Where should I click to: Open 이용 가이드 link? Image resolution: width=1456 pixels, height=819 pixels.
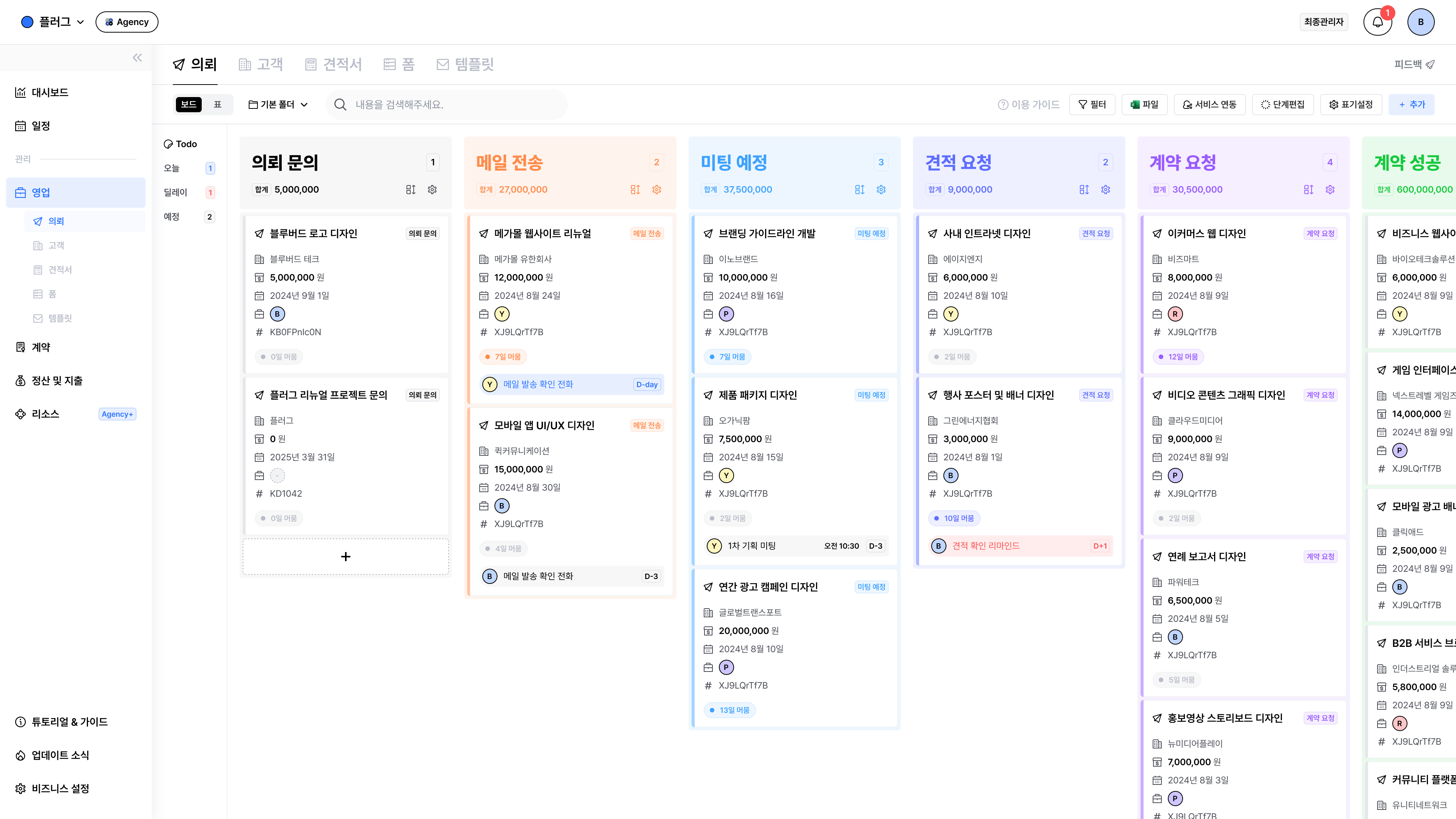pyautogui.click(x=1029, y=105)
